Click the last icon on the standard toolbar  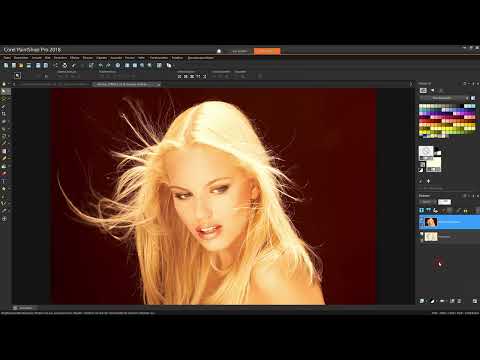[x=169, y=65]
